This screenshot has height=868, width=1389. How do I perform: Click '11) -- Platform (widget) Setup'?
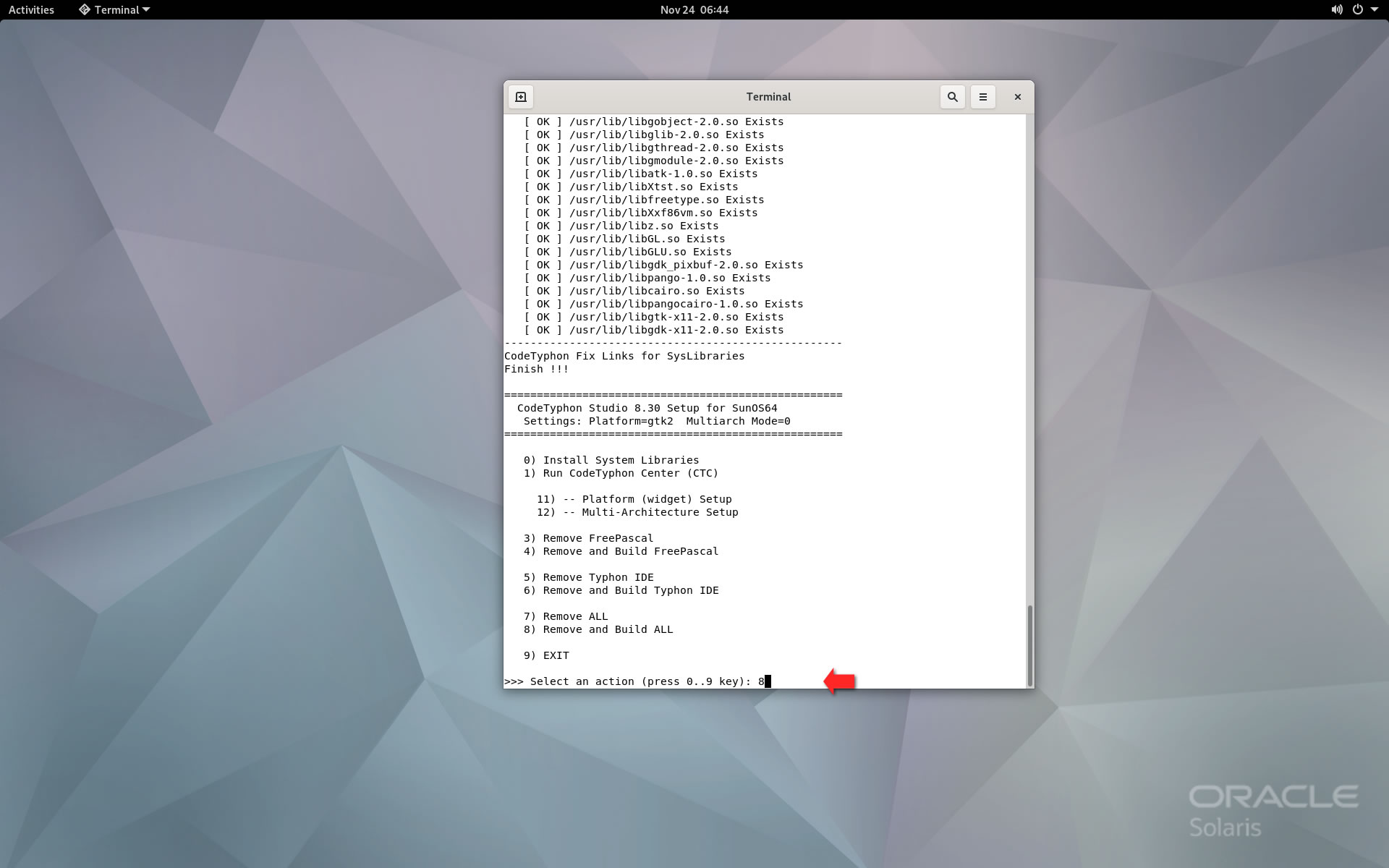tap(634, 499)
